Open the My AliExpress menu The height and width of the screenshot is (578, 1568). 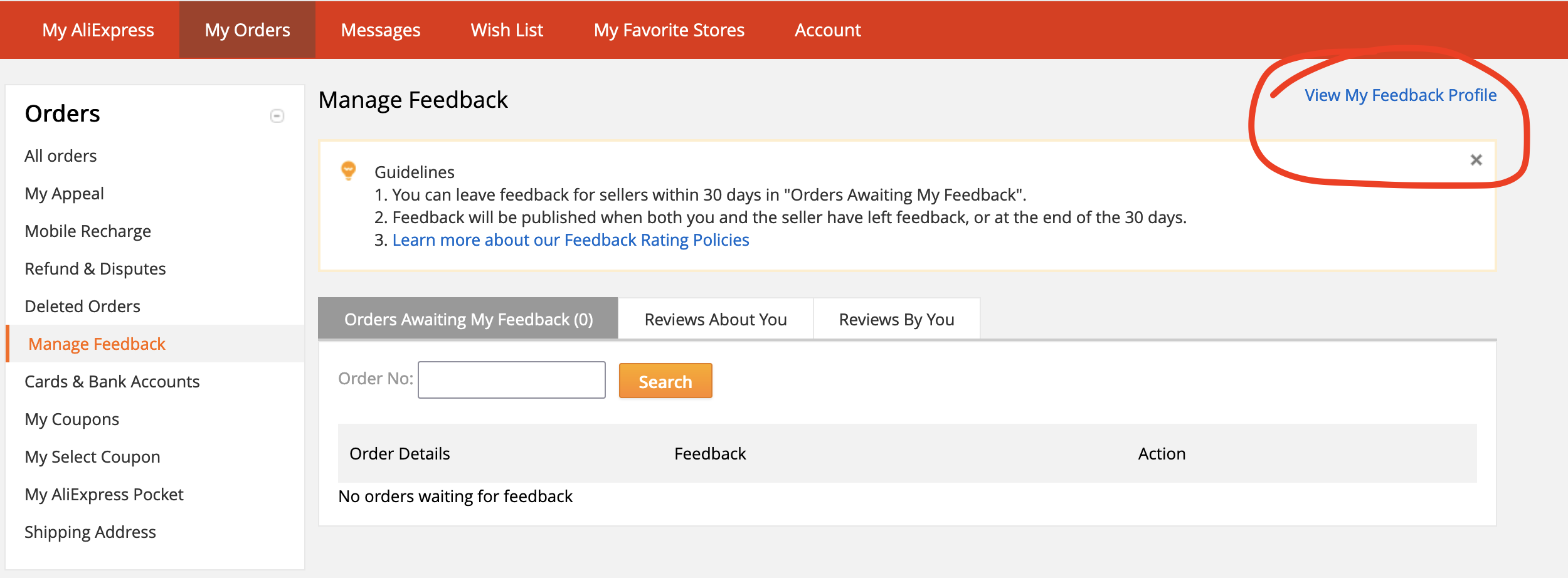[98, 30]
